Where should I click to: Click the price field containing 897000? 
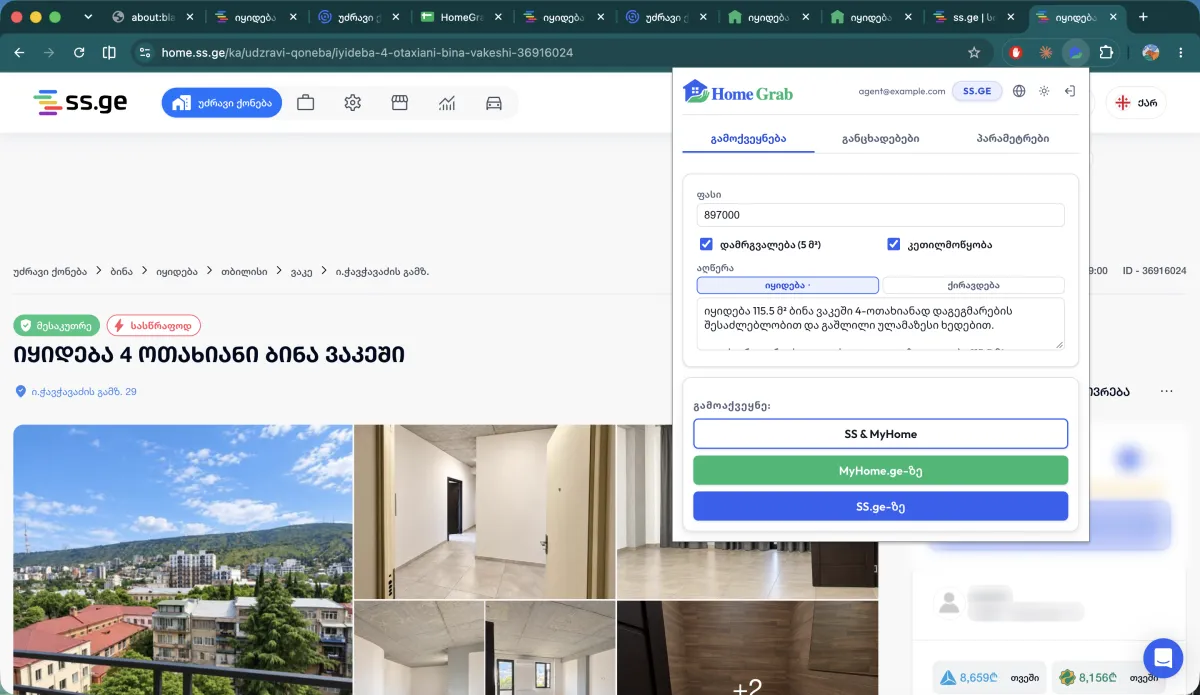[x=880, y=215]
